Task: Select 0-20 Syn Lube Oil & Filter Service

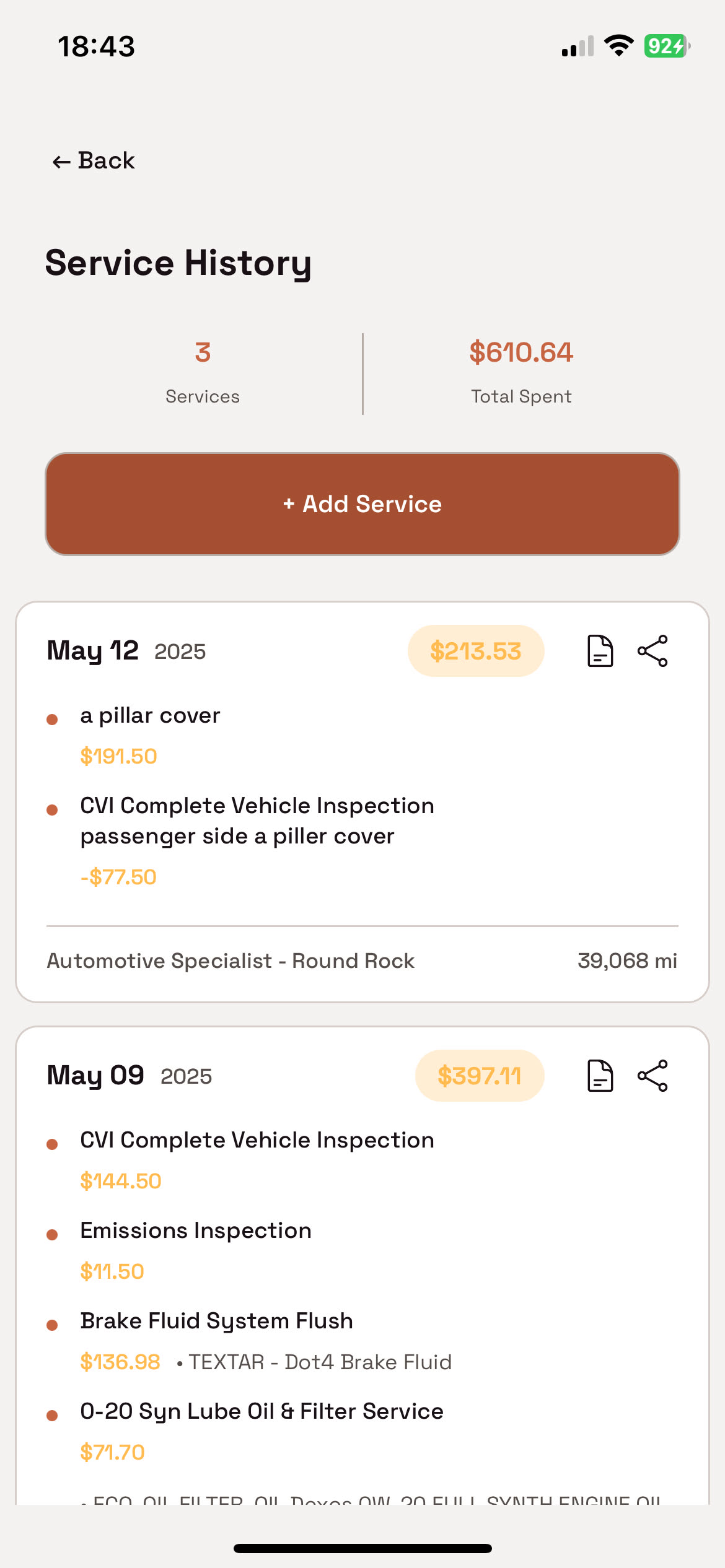Action: pyautogui.click(x=261, y=1411)
